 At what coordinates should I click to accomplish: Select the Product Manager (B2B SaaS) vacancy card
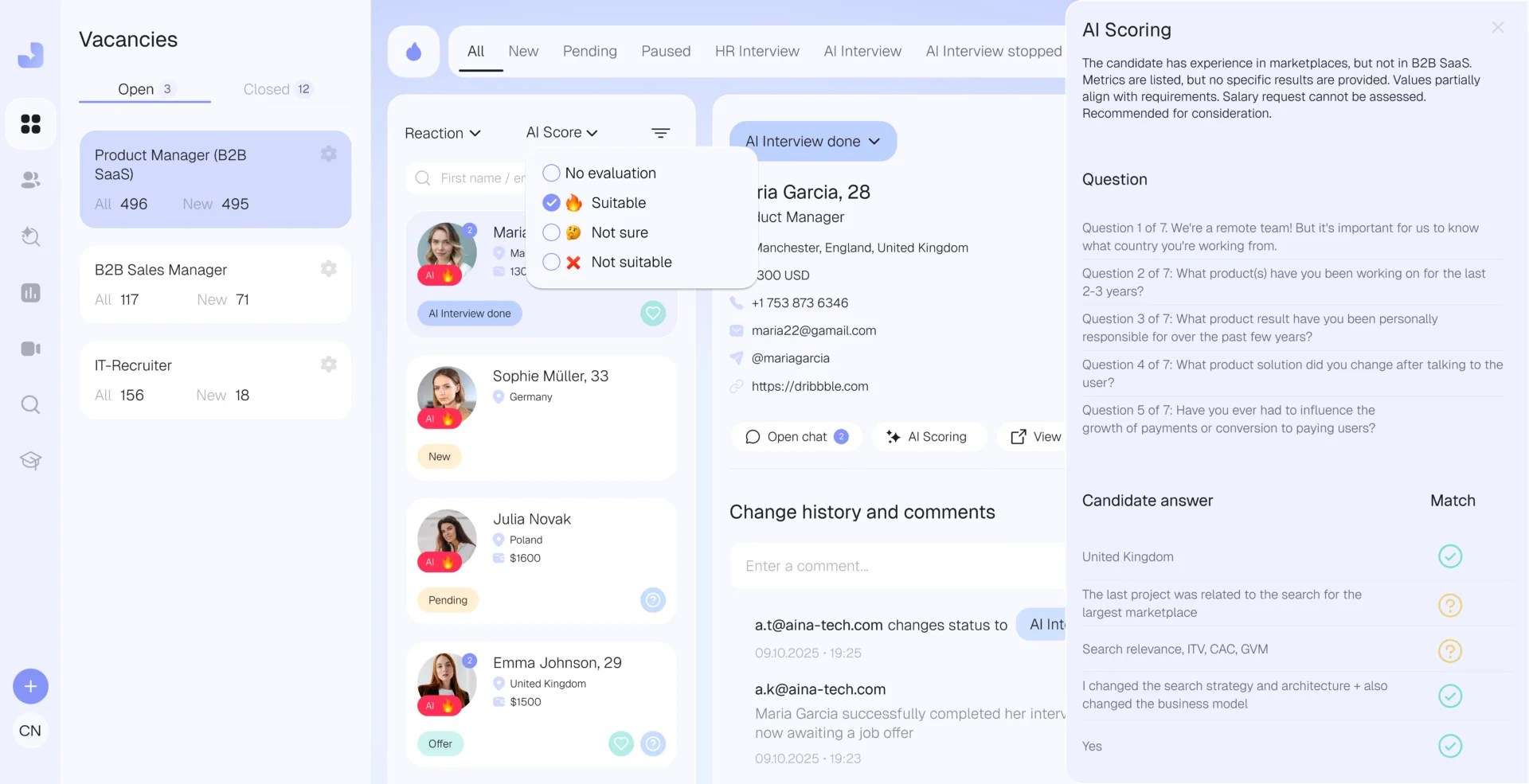(x=215, y=179)
